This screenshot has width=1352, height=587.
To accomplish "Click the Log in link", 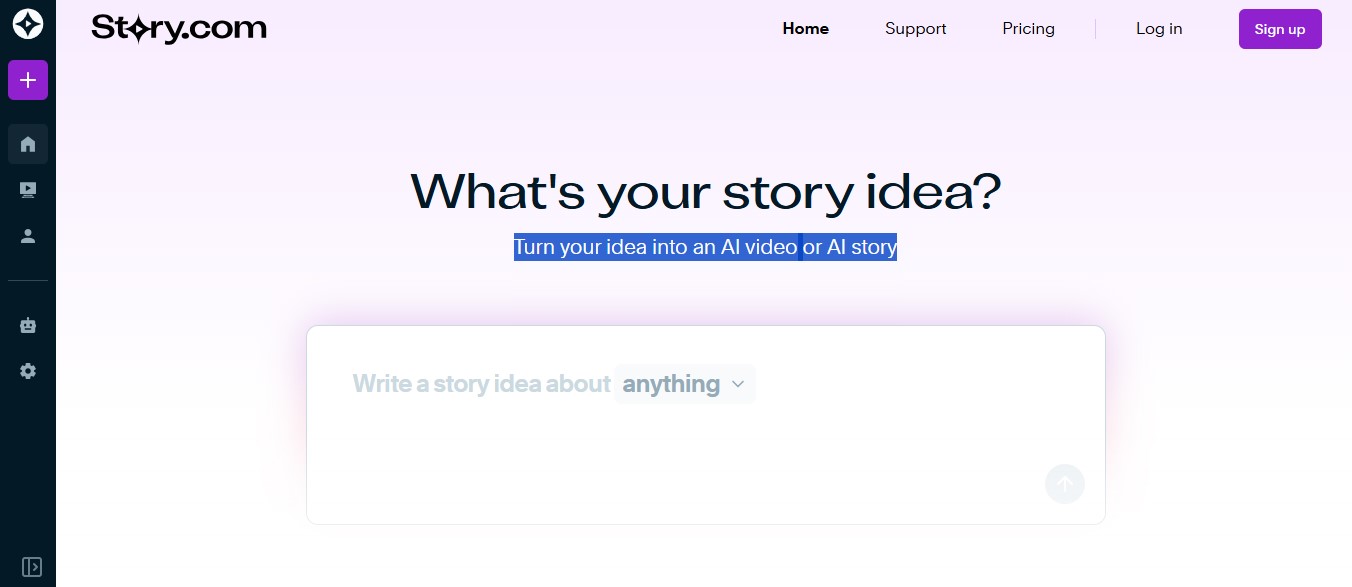I will pos(1159,28).
